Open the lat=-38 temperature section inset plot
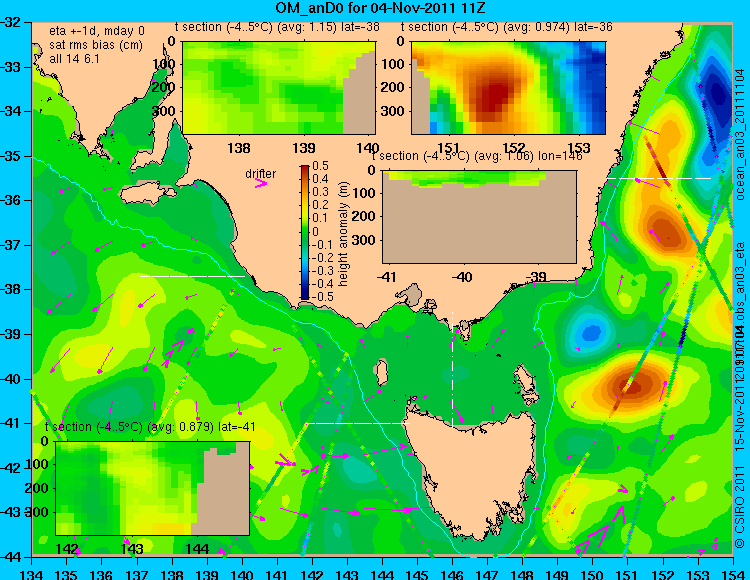This screenshot has width=750, height=580. tap(278, 88)
